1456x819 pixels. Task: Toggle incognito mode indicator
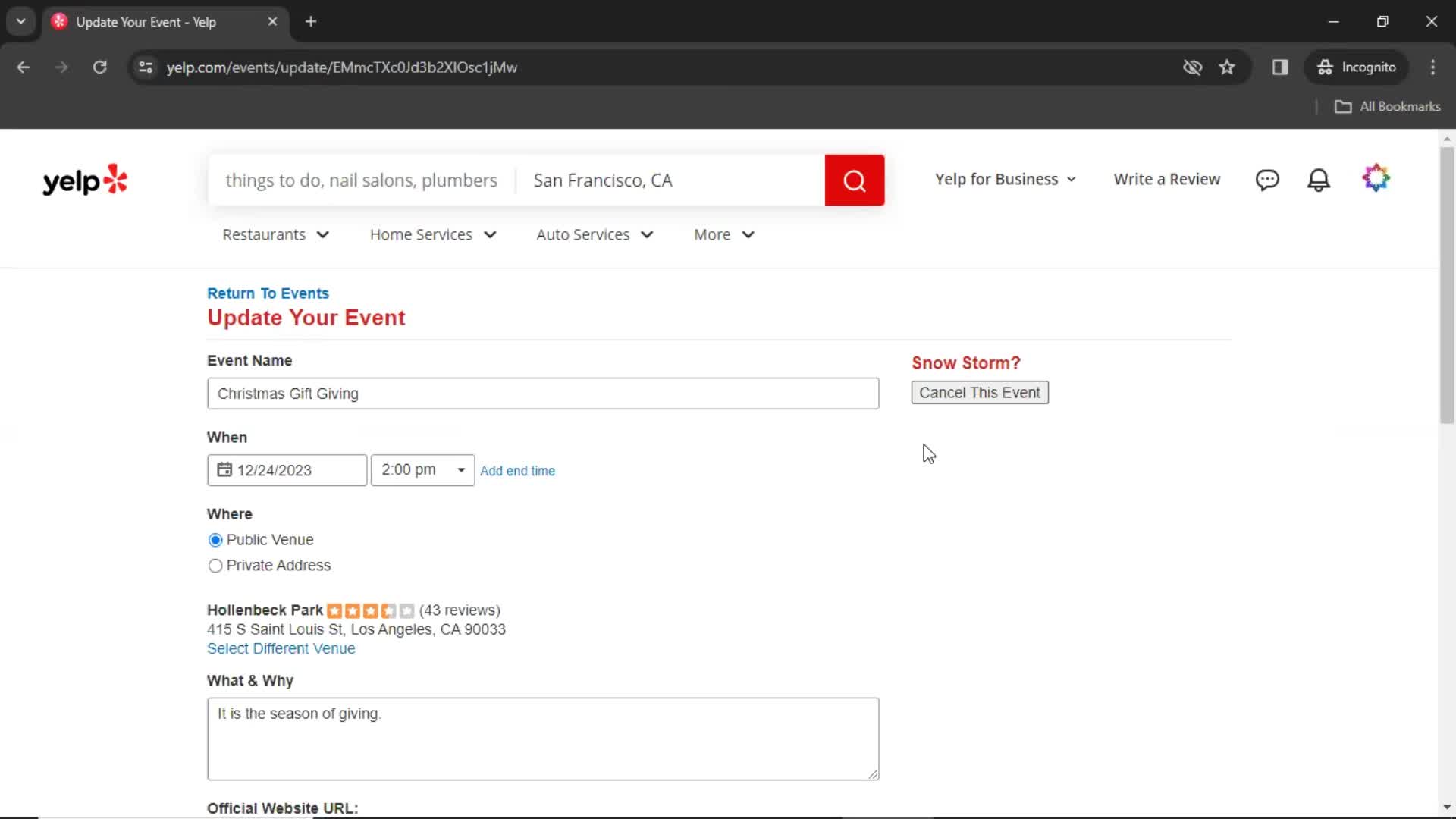[x=1357, y=67]
